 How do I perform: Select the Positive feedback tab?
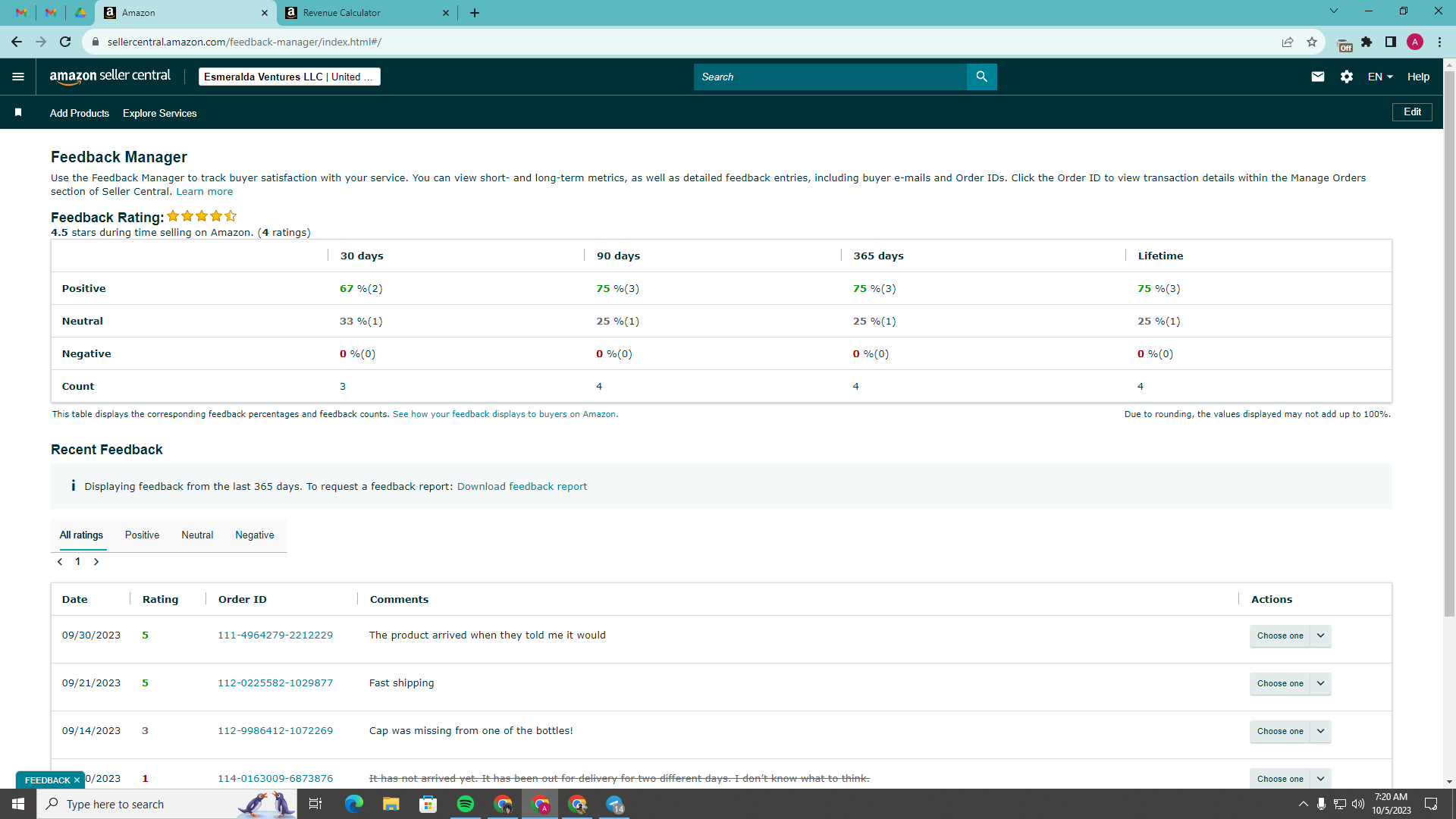pos(142,535)
